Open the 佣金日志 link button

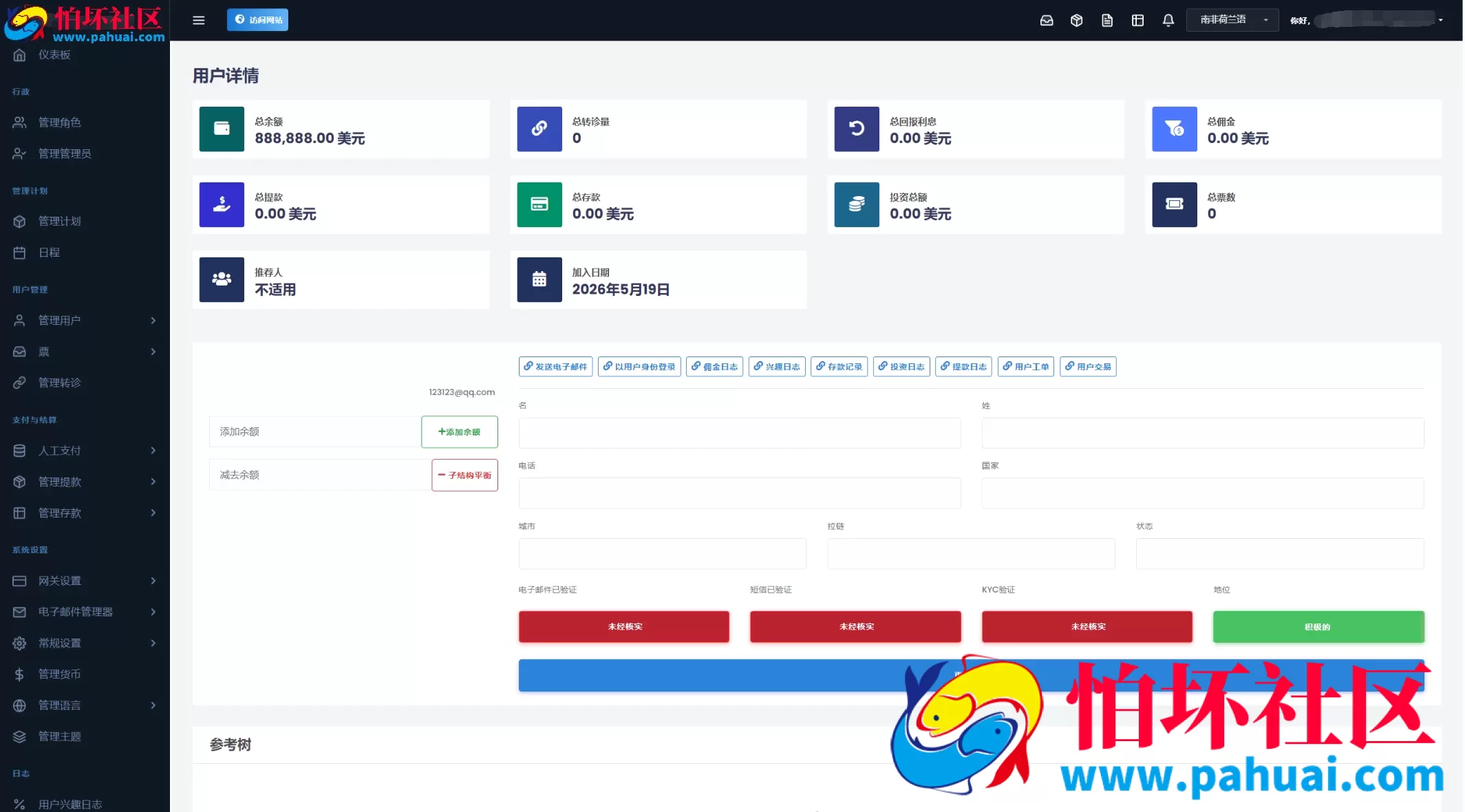[714, 367]
